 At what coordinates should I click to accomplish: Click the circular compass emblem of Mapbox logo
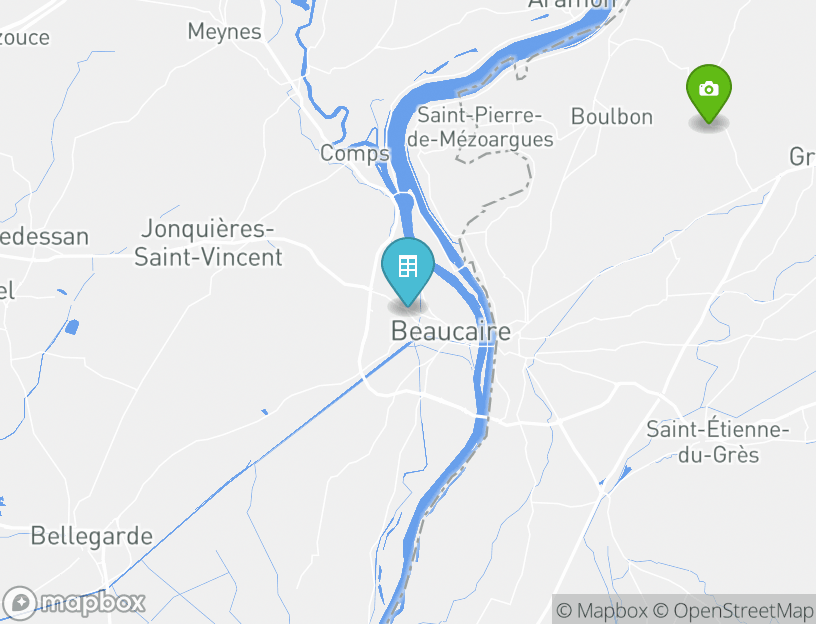tap(19, 603)
